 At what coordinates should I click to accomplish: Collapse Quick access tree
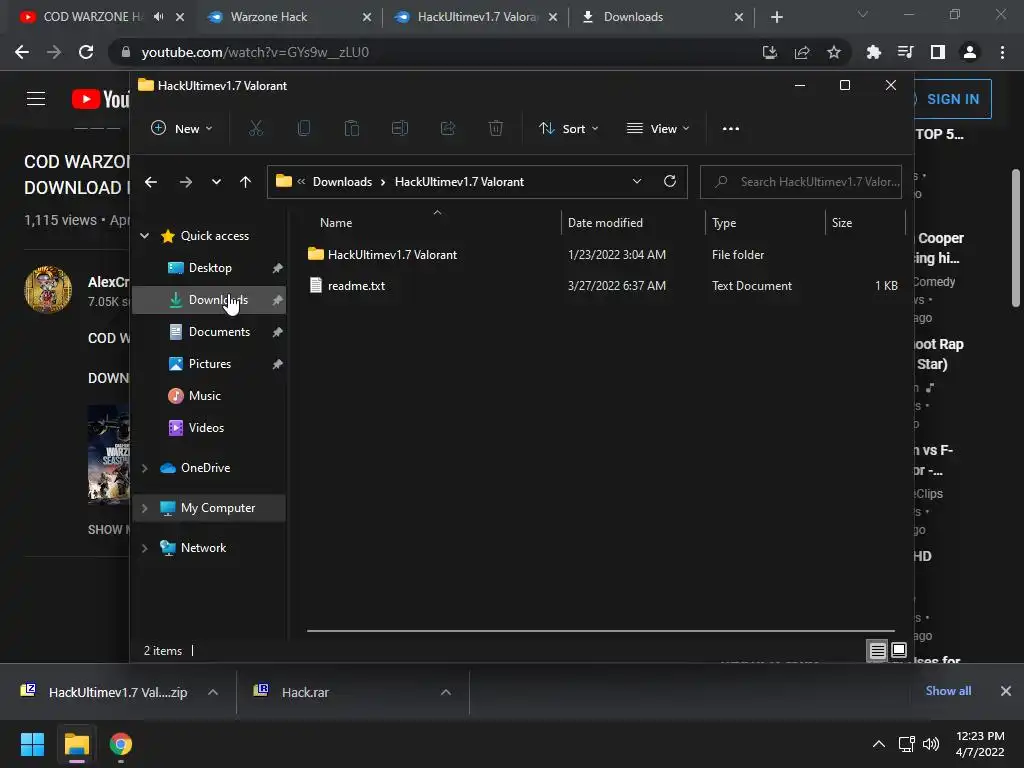[144, 236]
